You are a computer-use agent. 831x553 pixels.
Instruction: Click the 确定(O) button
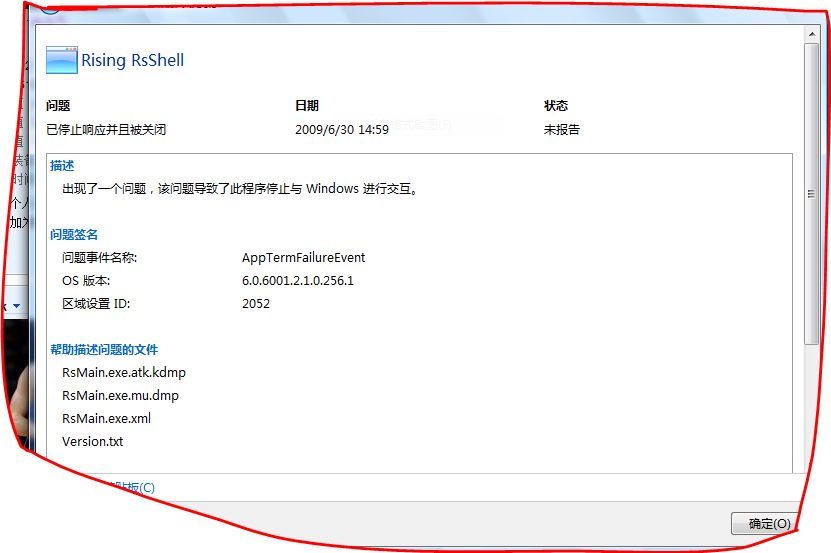click(764, 523)
